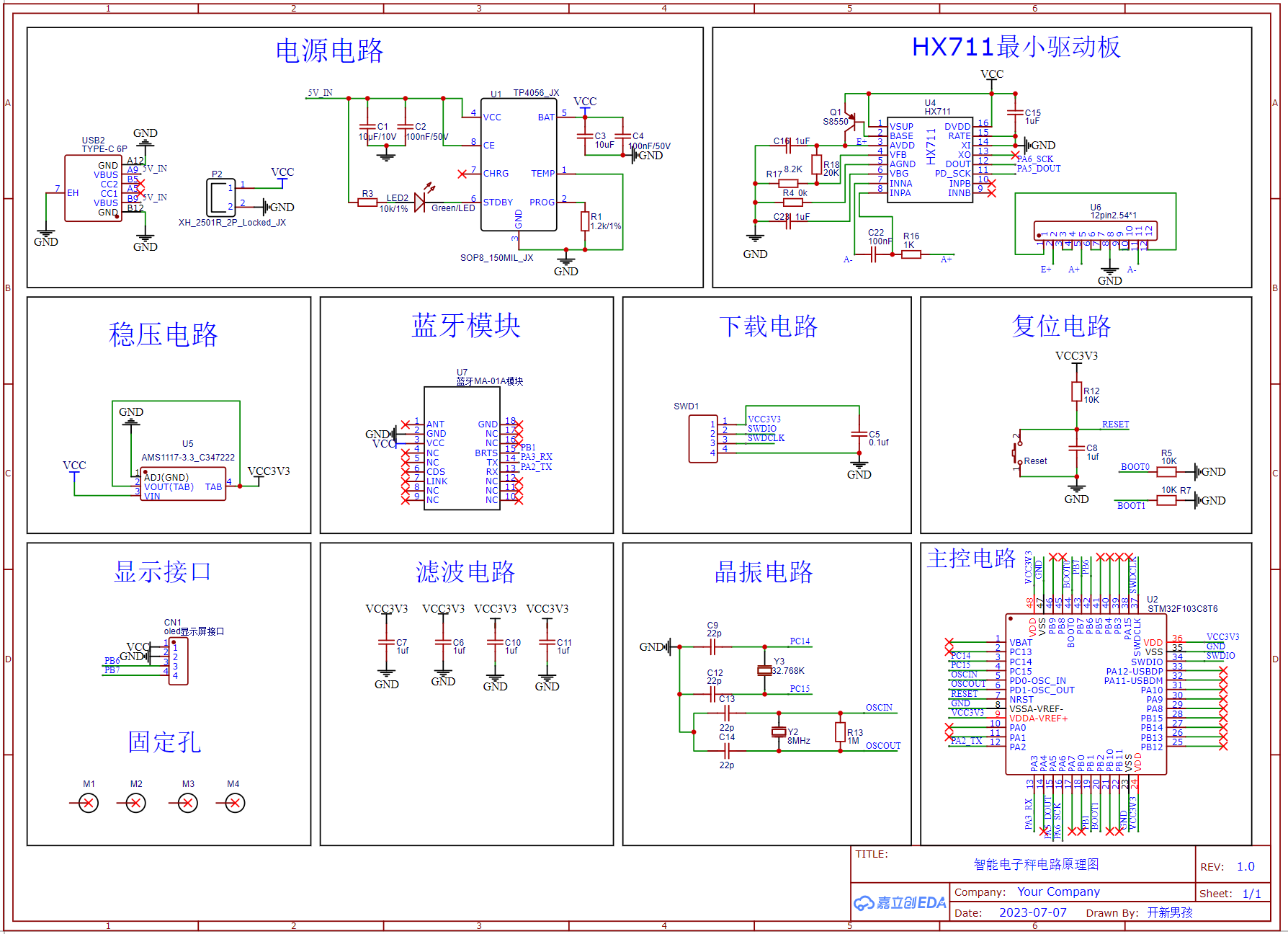Click the Green/LED LED2 diode symbol

pos(421,202)
